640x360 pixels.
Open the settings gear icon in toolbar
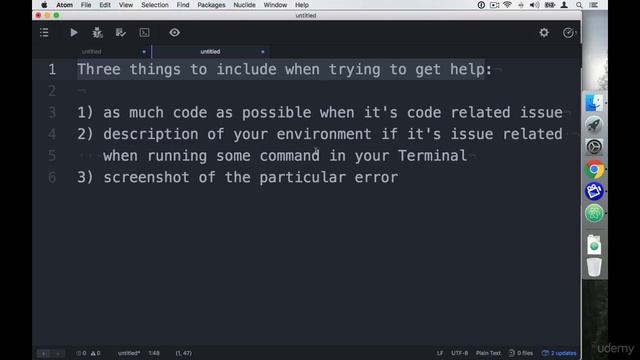[544, 33]
